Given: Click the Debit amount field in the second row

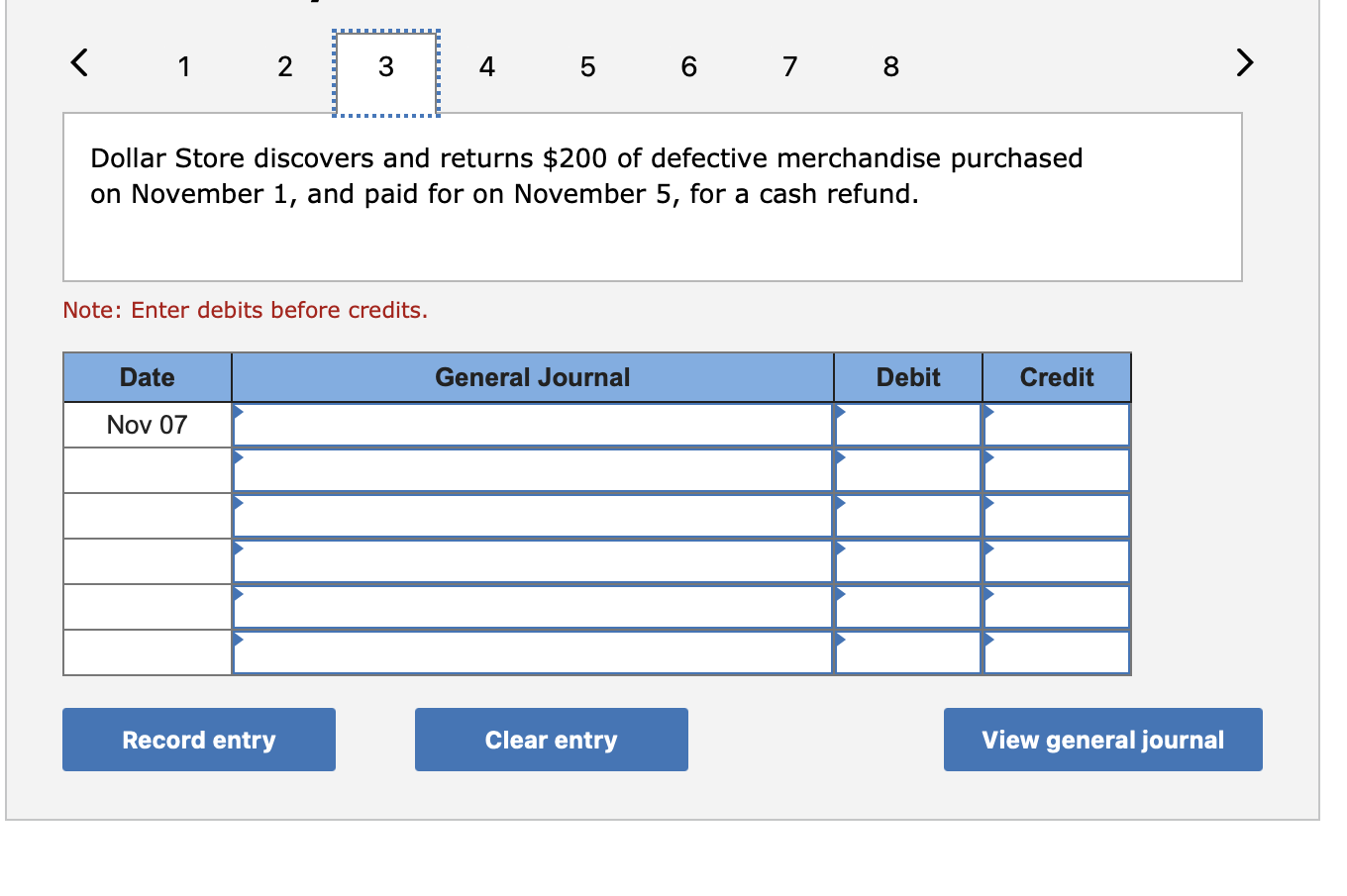Looking at the screenshot, I should 906,469.
